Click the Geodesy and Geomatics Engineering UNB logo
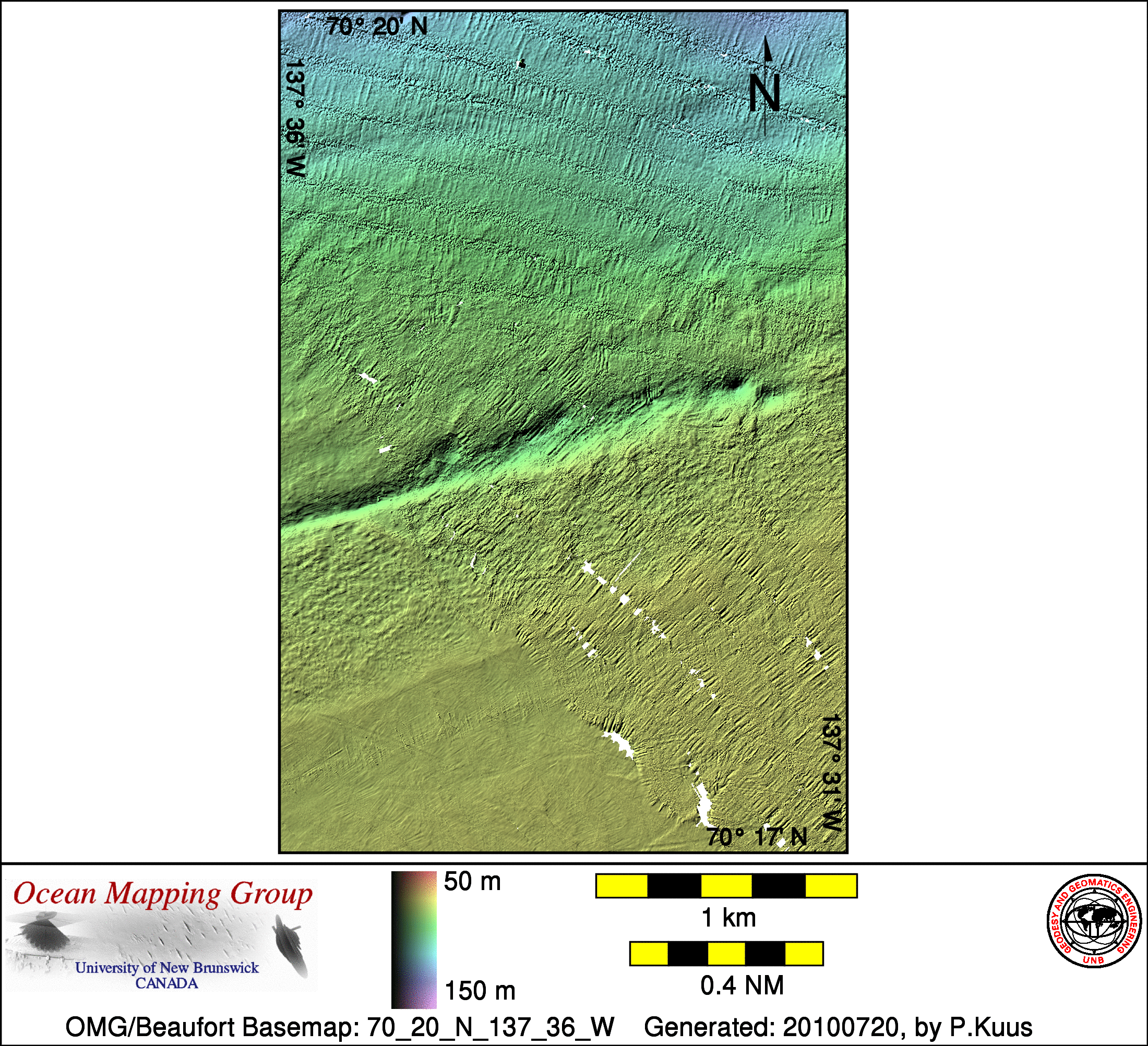 pos(1094,921)
